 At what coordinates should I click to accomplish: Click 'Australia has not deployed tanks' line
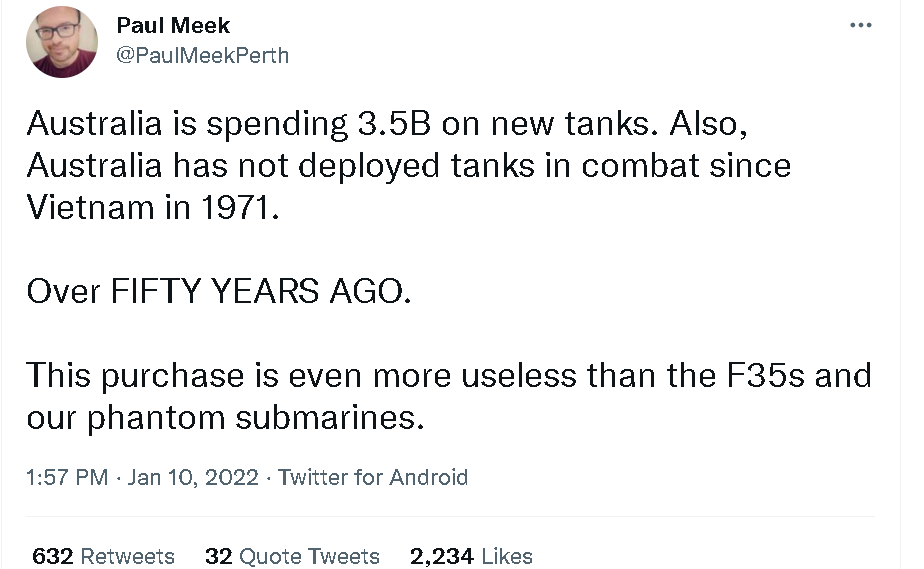point(408,166)
